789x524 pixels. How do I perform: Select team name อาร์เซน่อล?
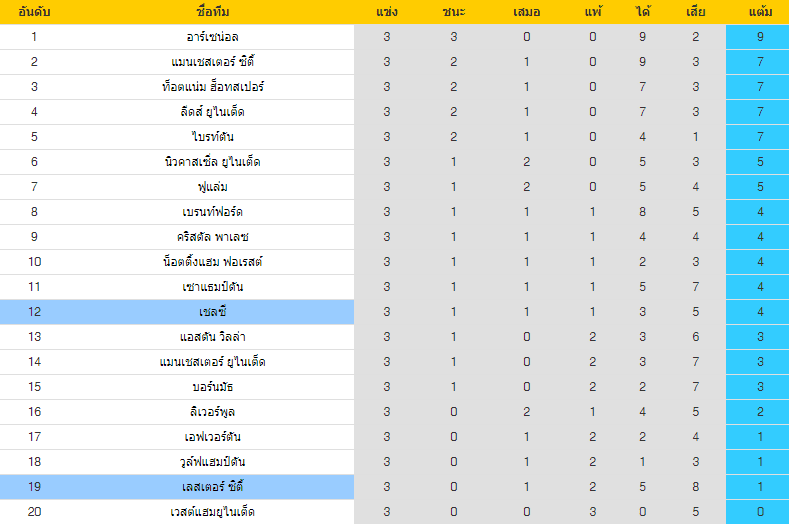coord(212,37)
